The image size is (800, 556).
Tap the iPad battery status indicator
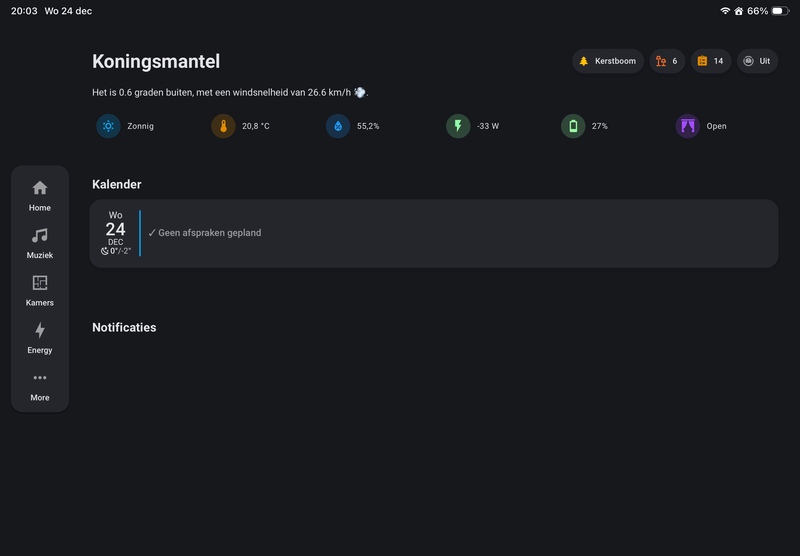(777, 11)
